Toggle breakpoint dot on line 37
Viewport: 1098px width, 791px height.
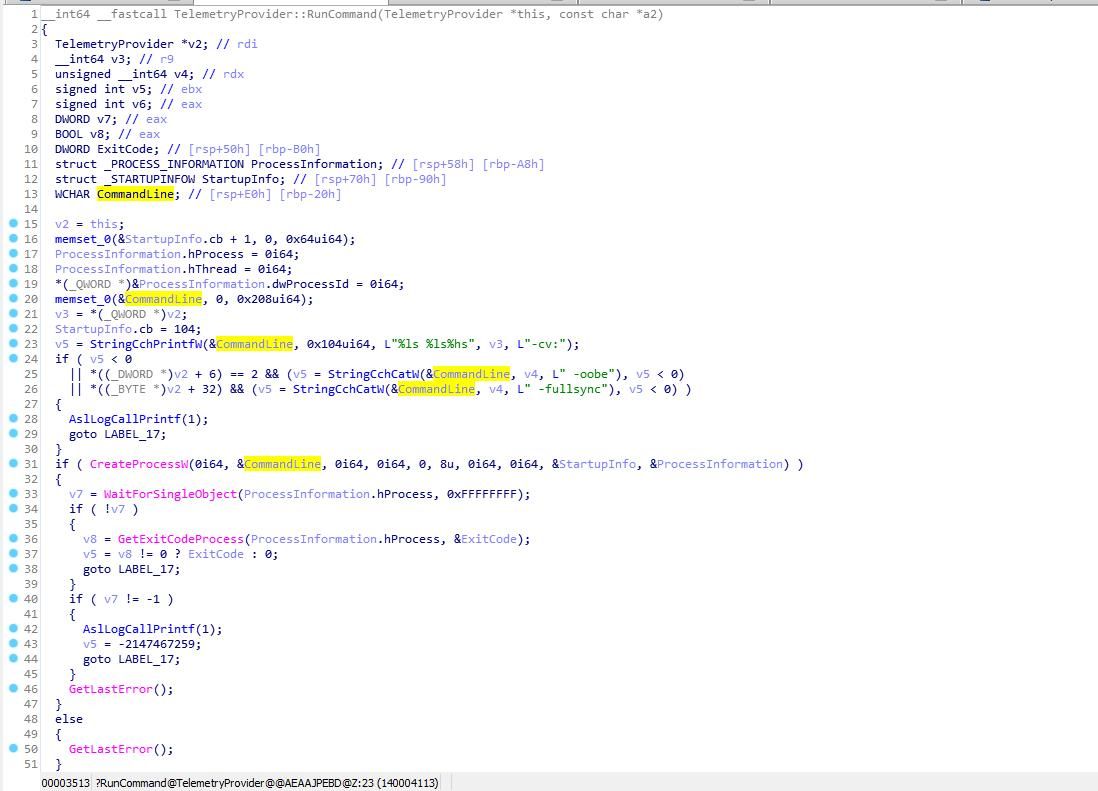click(x=13, y=553)
